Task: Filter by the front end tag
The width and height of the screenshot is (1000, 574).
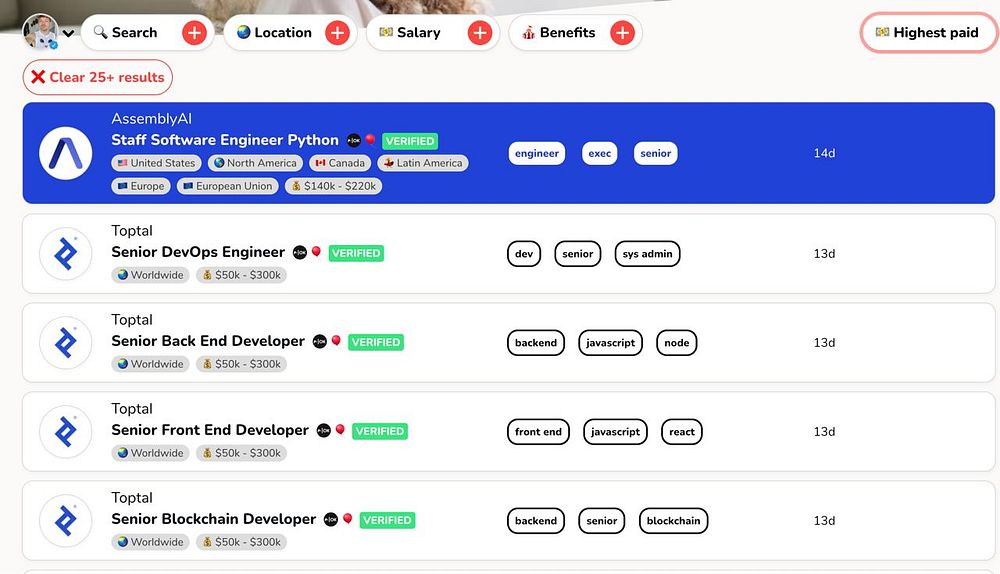Action: point(538,432)
